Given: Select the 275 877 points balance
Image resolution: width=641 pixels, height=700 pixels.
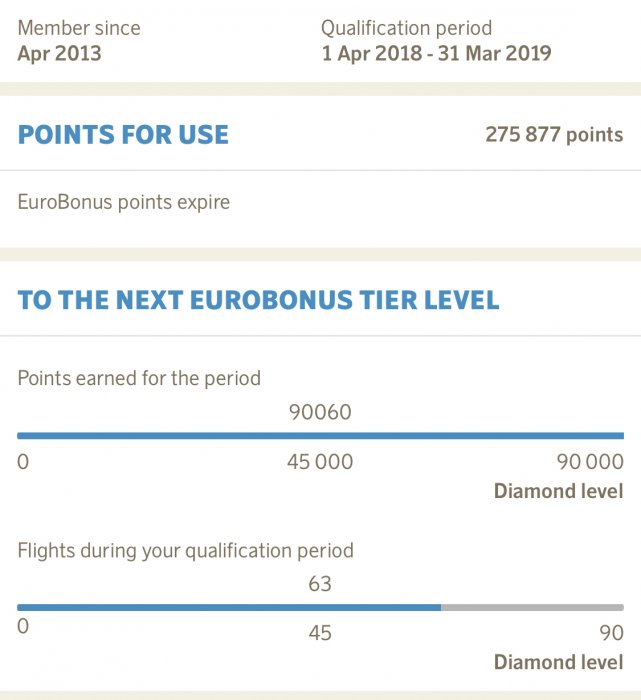Looking at the screenshot, I should click(554, 135).
